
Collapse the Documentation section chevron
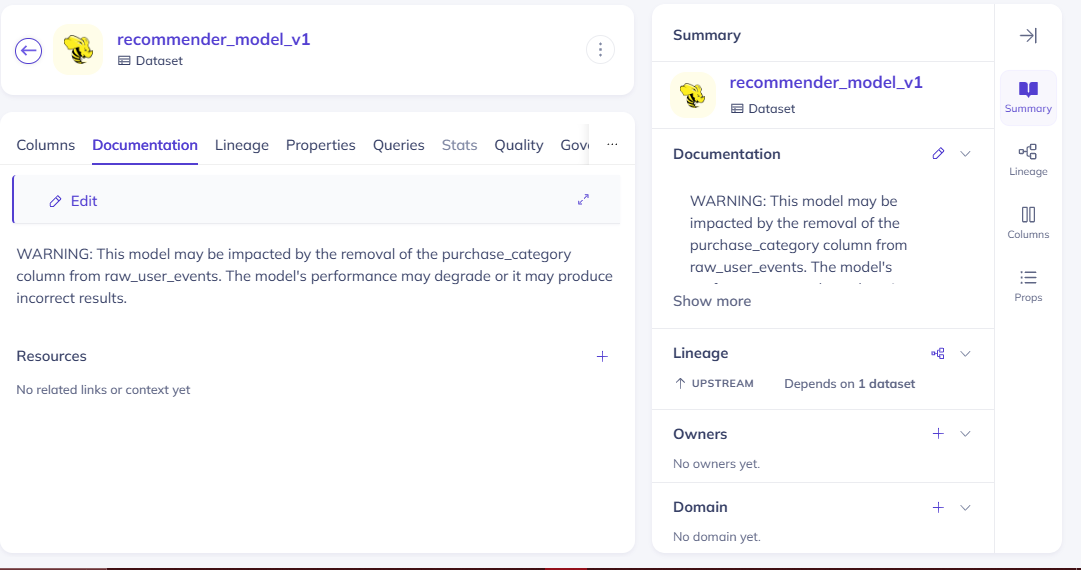[x=965, y=154]
